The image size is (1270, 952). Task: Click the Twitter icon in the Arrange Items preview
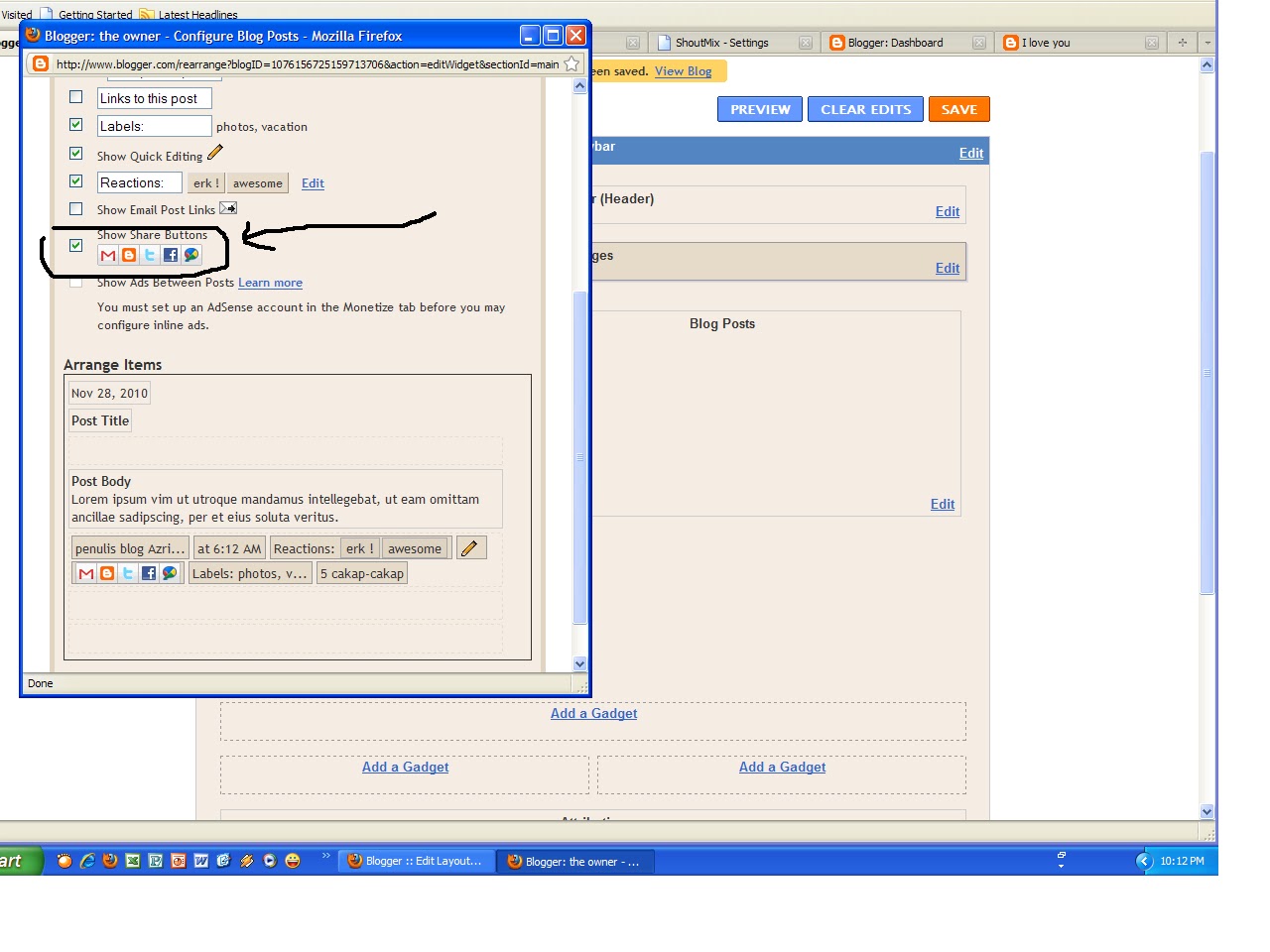[x=128, y=573]
